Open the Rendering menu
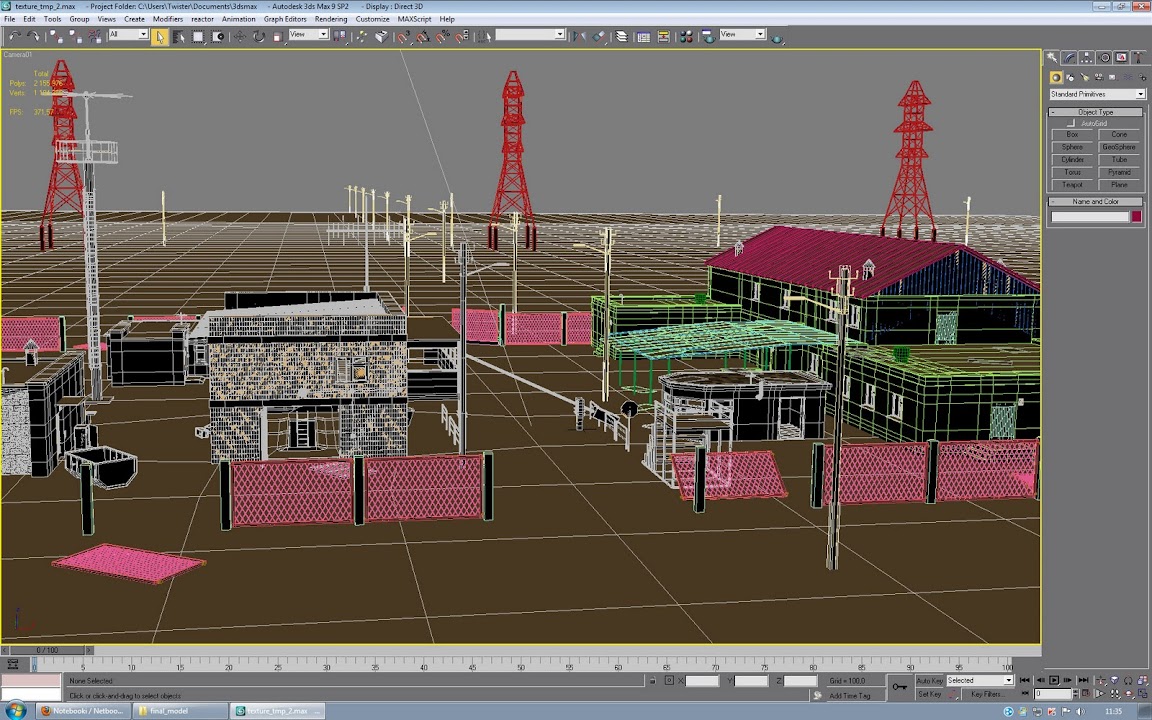Image resolution: width=1152 pixels, height=720 pixels. (x=331, y=19)
